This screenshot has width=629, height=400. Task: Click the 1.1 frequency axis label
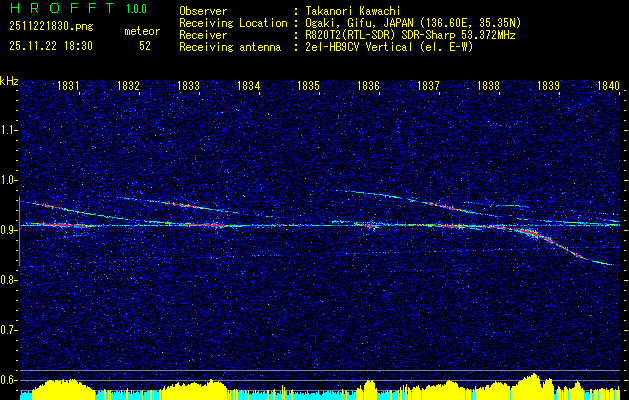point(10,130)
